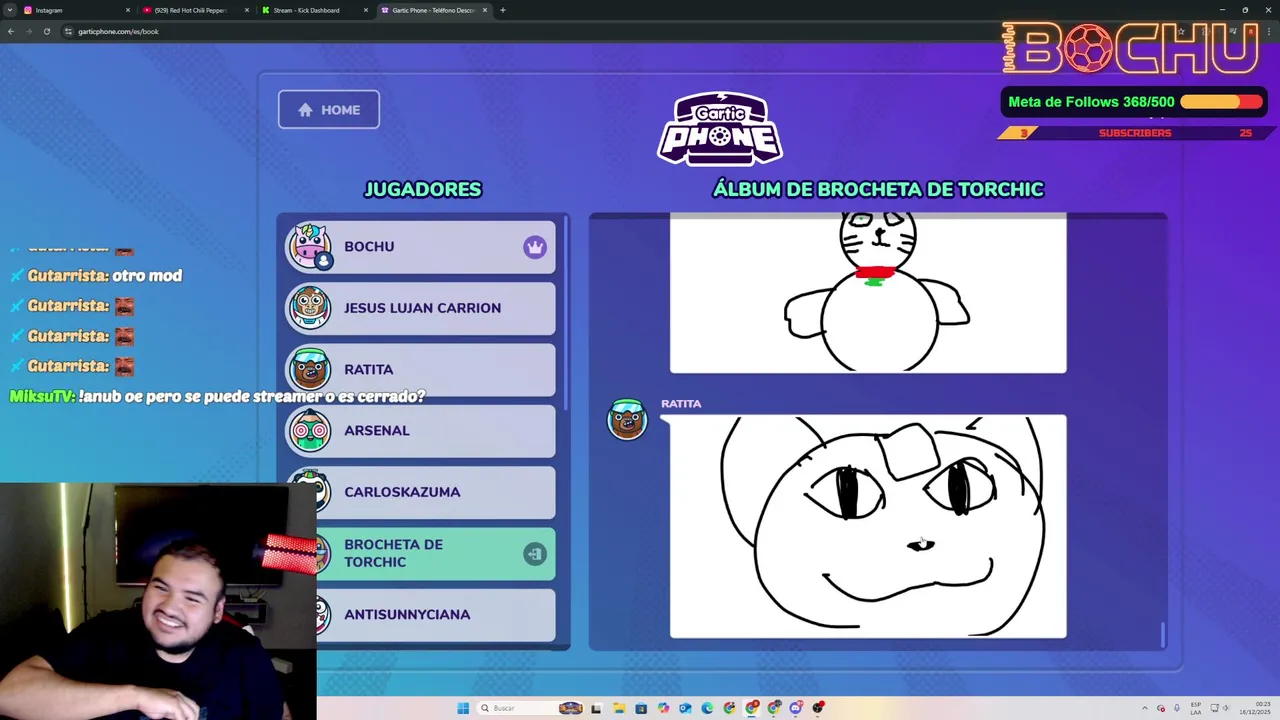1280x720 pixels.
Task: Click the HOME button
Action: (x=329, y=110)
